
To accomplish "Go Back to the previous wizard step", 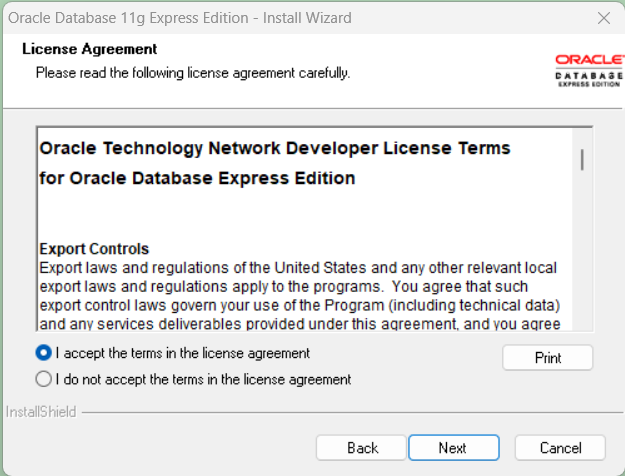I will tap(362, 448).
